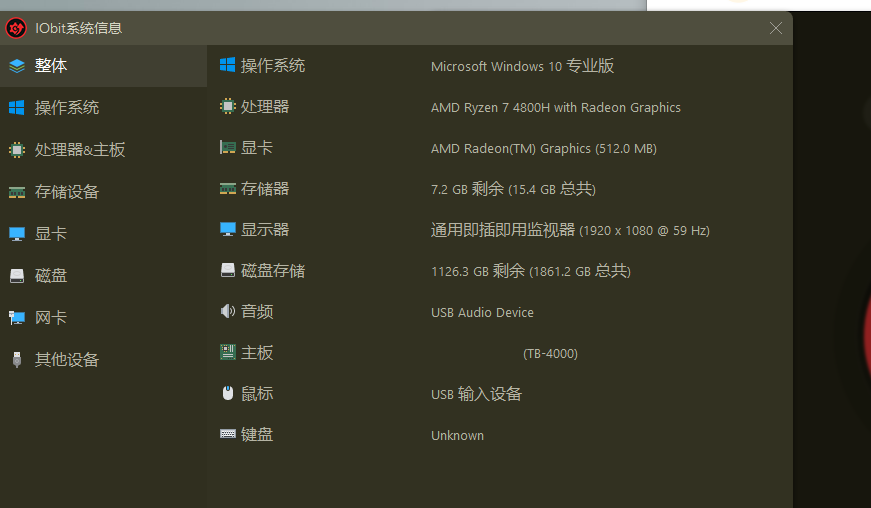Click the 显示器 row label
This screenshot has width=871, height=508.
(x=265, y=230)
